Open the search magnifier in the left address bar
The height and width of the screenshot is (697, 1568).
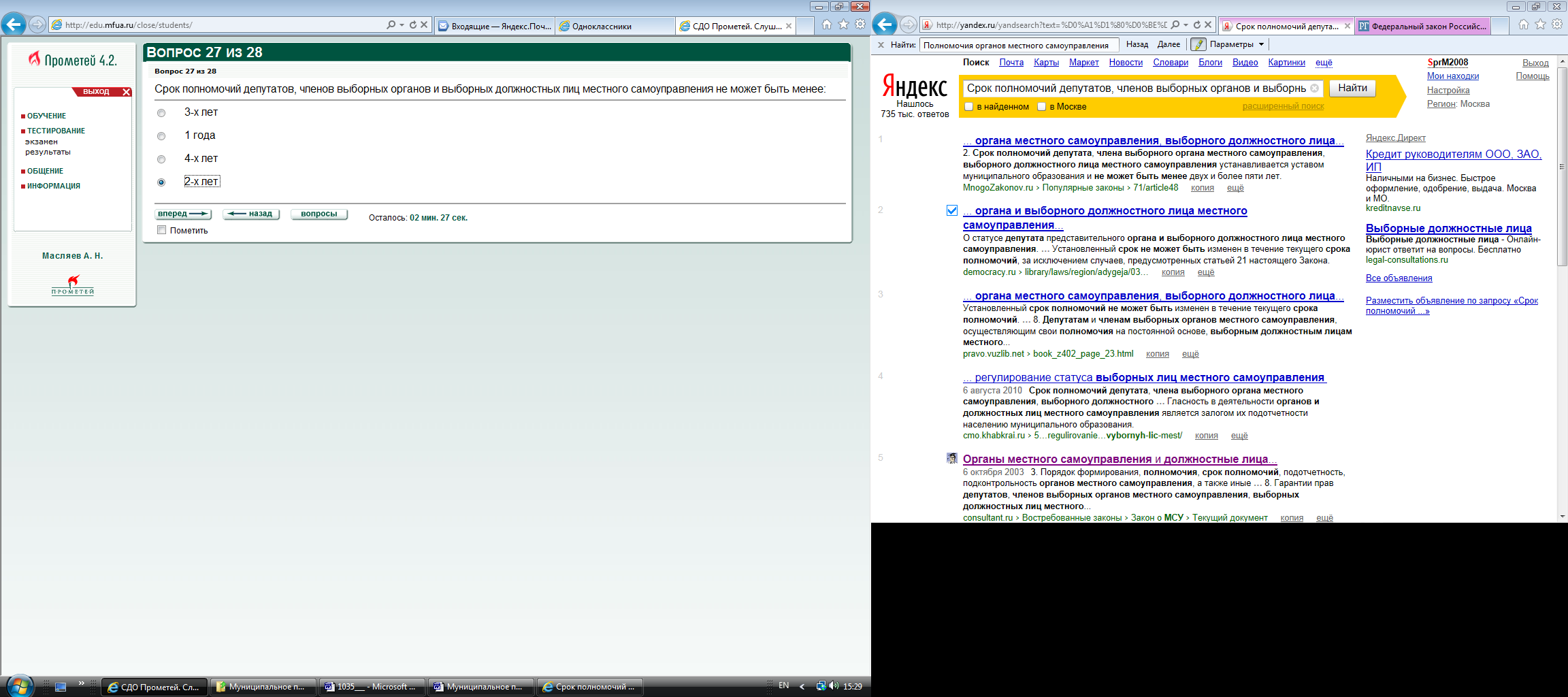coord(391,25)
